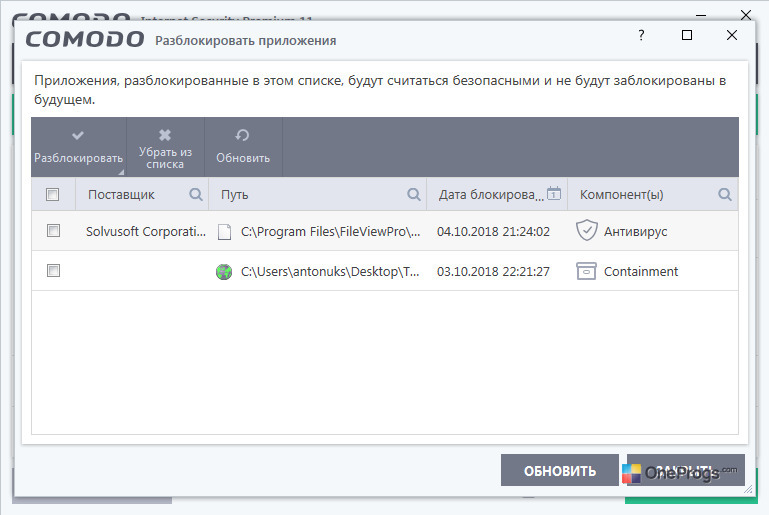Select date 03.10.2018 22:21:27

click(x=493, y=272)
